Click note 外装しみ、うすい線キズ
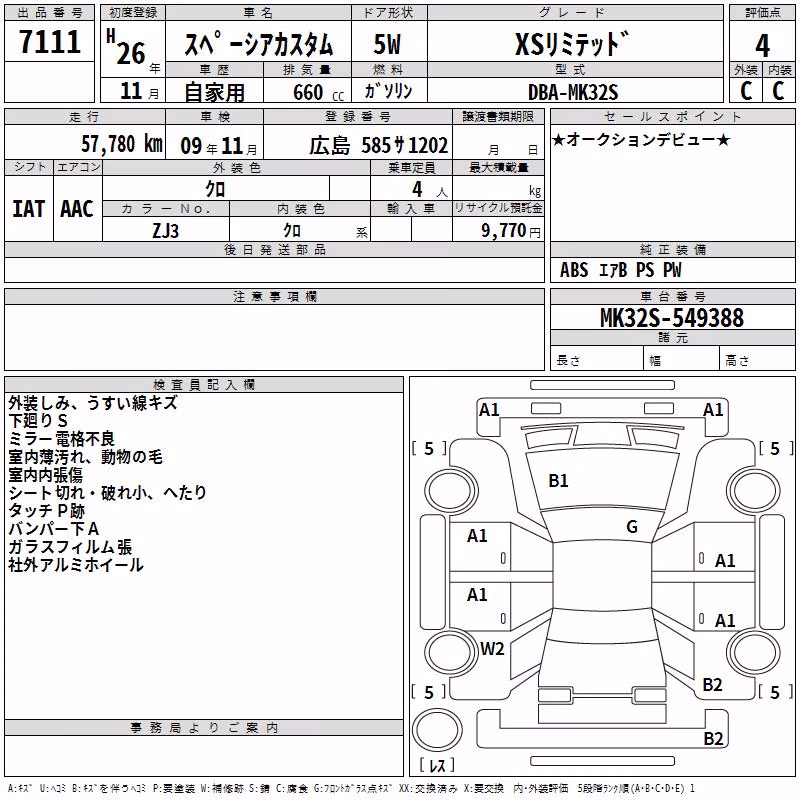Image resolution: width=800 pixels, height=800 pixels. click(93, 403)
